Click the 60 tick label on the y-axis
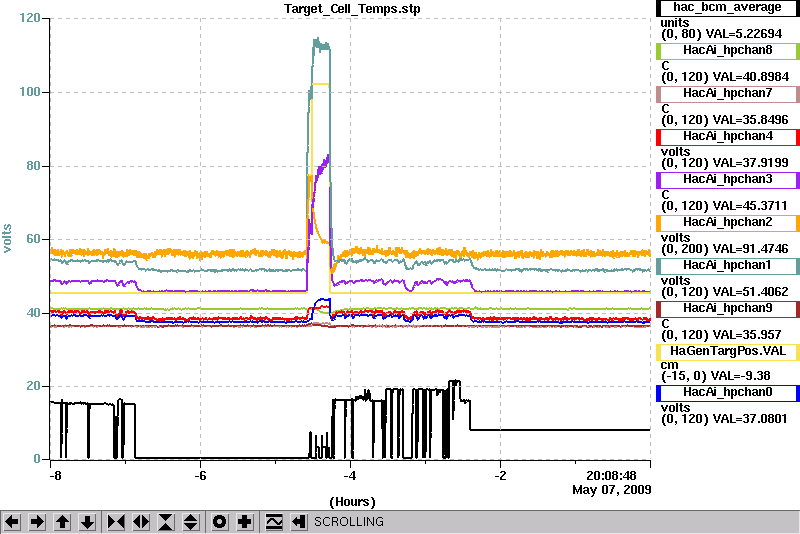800x534 pixels. (33, 239)
